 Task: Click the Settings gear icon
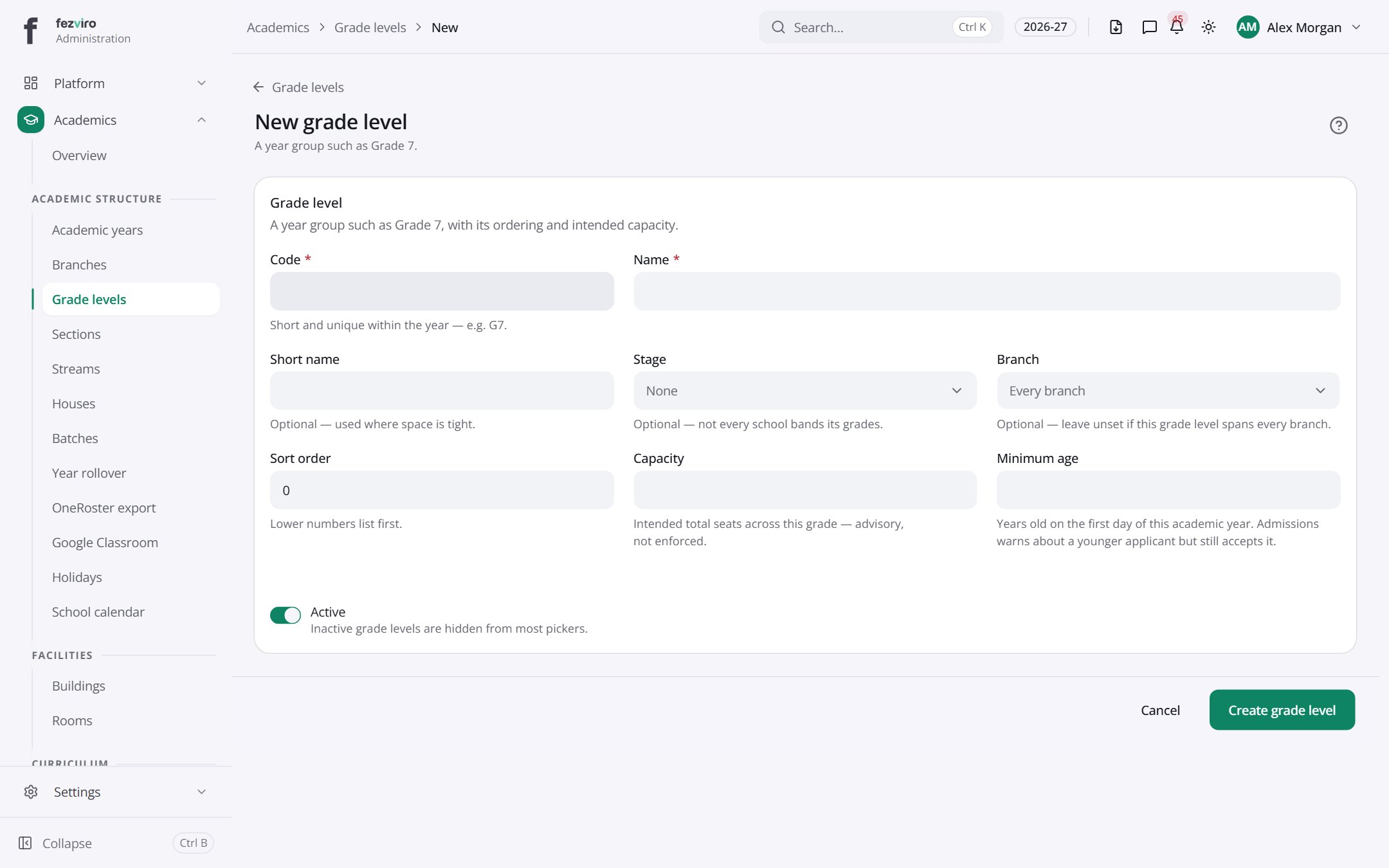(31, 791)
